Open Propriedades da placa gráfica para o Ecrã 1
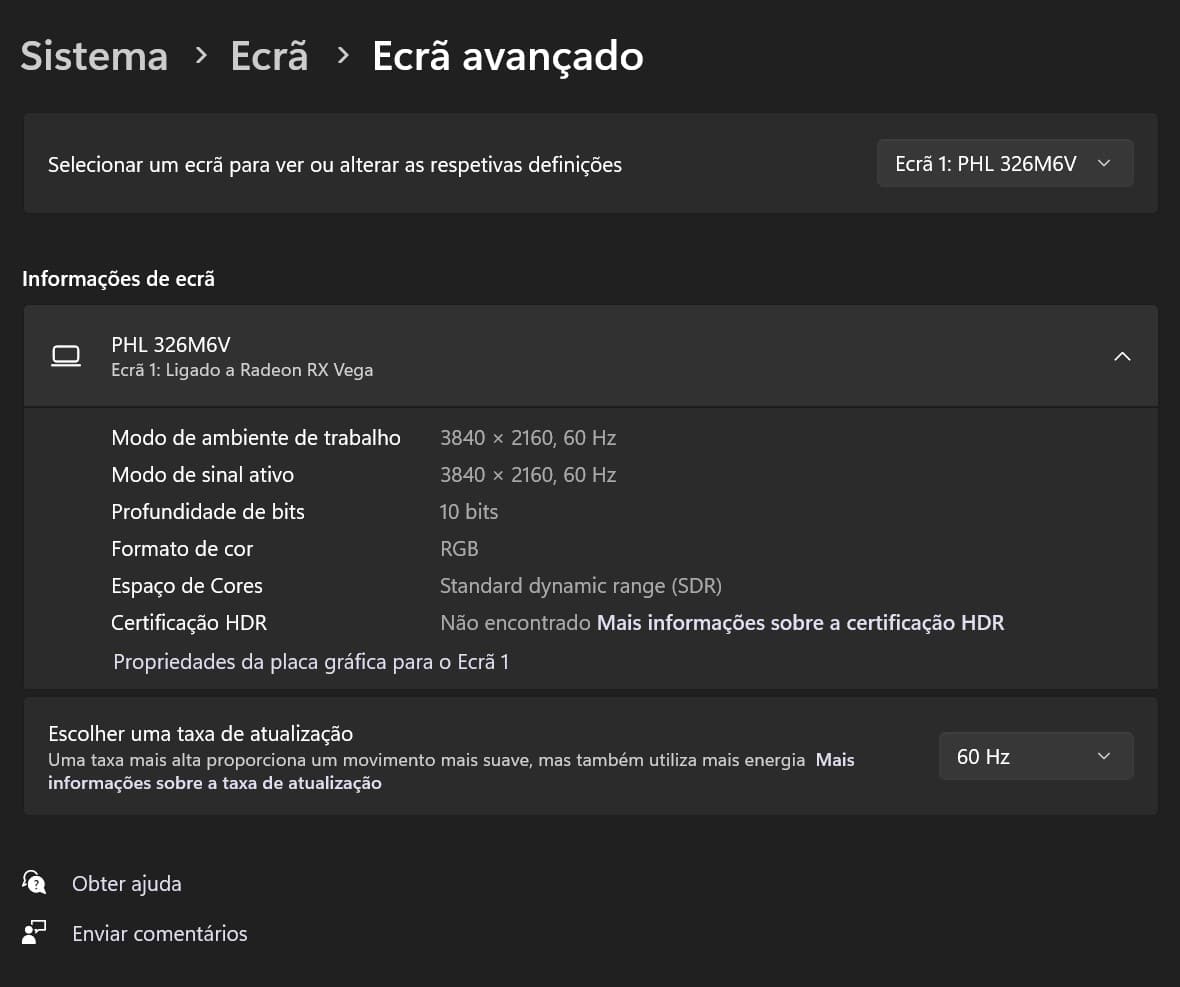Image resolution: width=1180 pixels, height=987 pixels. [311, 662]
